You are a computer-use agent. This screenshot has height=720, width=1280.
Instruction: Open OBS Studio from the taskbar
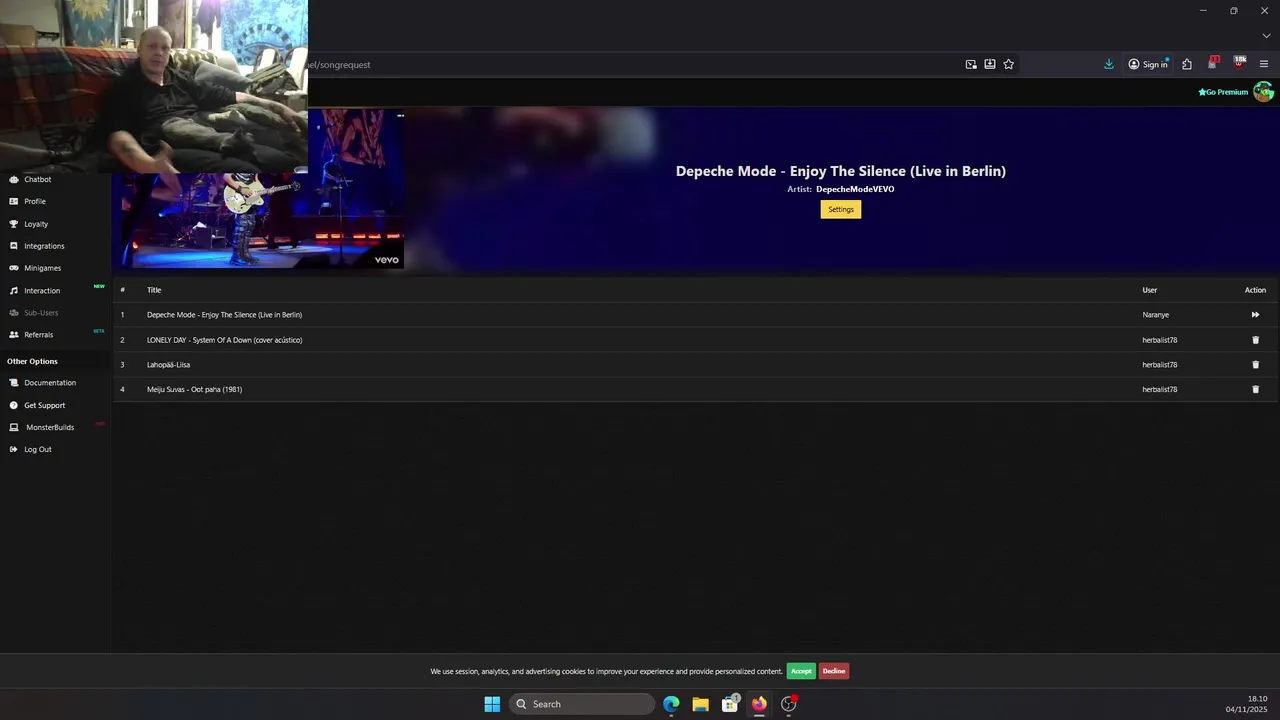[x=789, y=704]
